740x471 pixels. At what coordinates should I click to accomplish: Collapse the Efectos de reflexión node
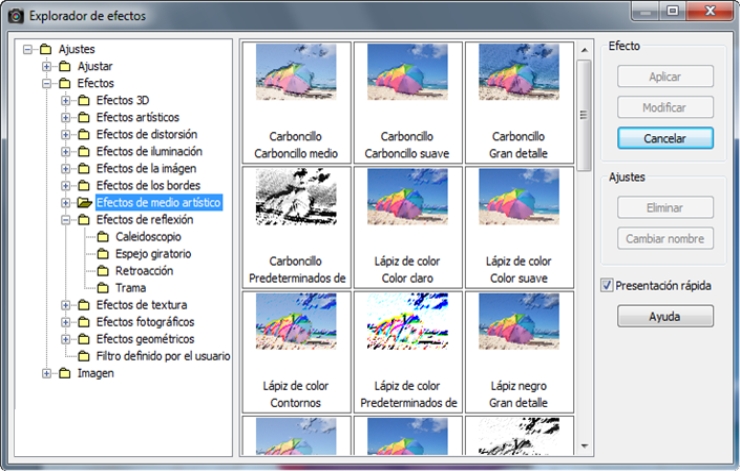click(66, 220)
